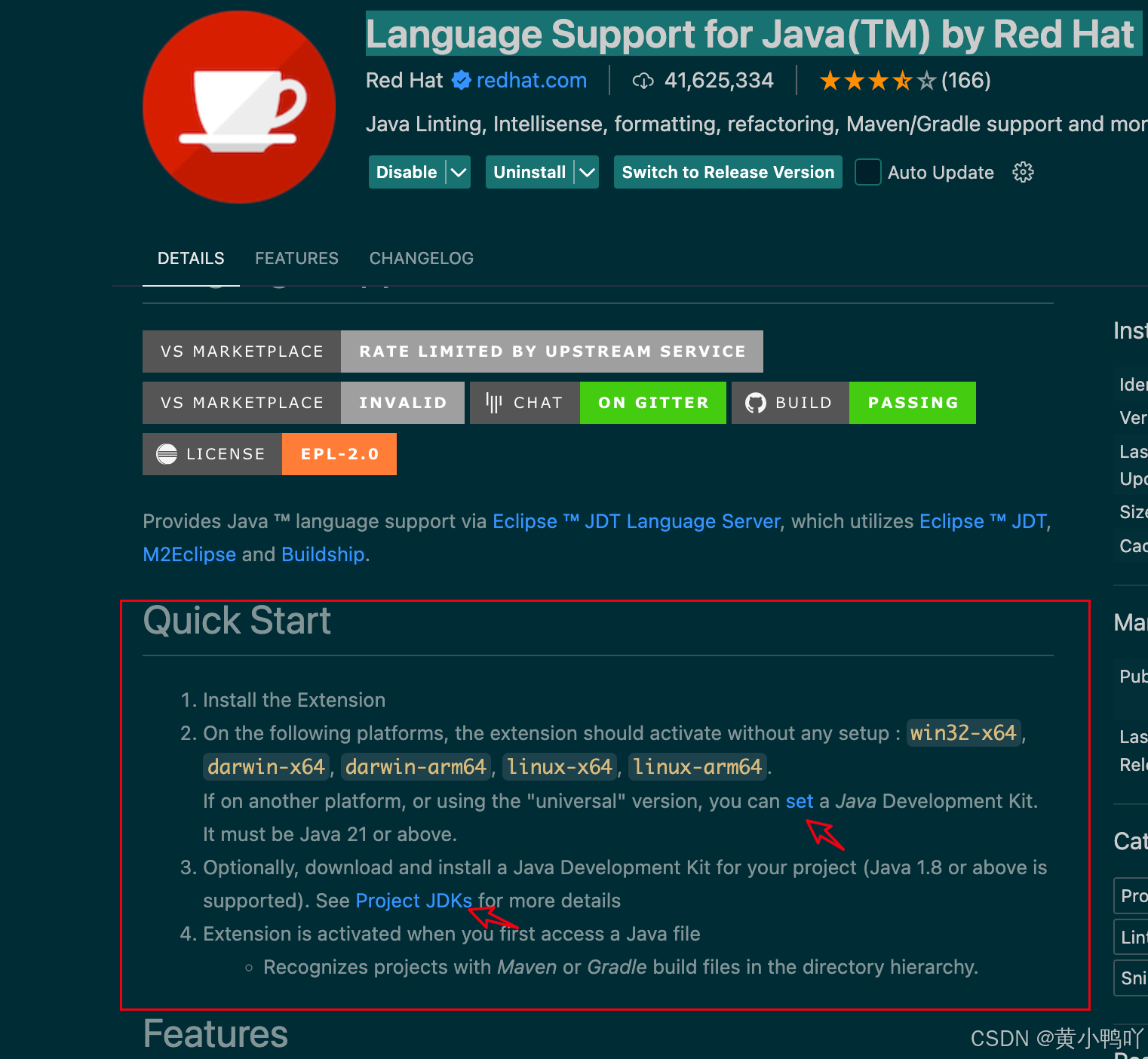The height and width of the screenshot is (1059, 1148).
Task: Follow the Buildship link
Action: 323,554
